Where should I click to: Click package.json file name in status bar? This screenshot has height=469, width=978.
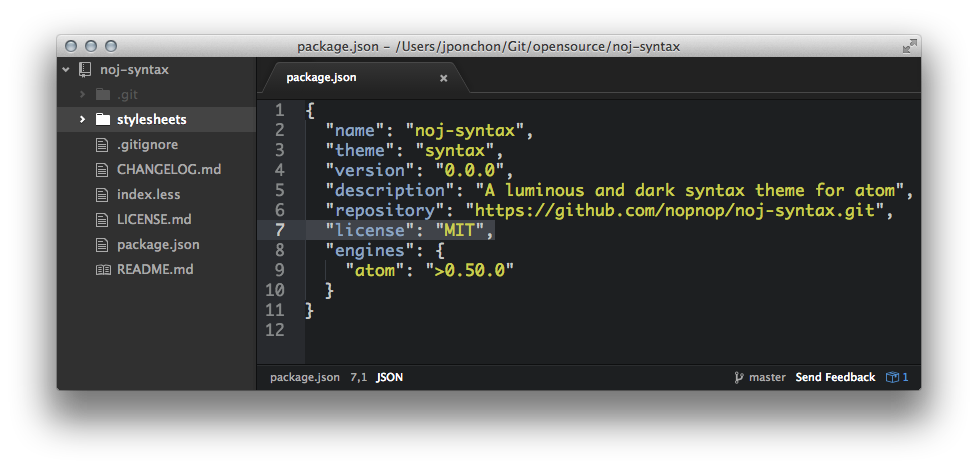(305, 377)
